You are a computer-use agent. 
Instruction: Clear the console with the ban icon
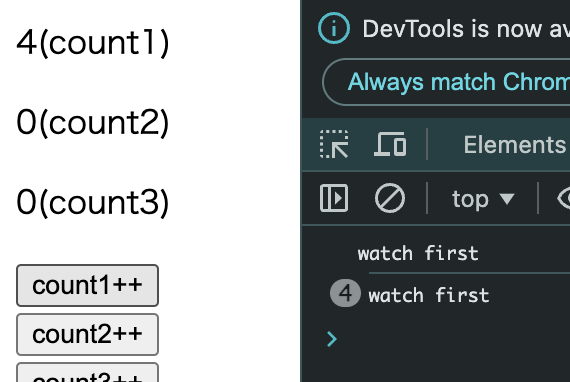coord(390,198)
